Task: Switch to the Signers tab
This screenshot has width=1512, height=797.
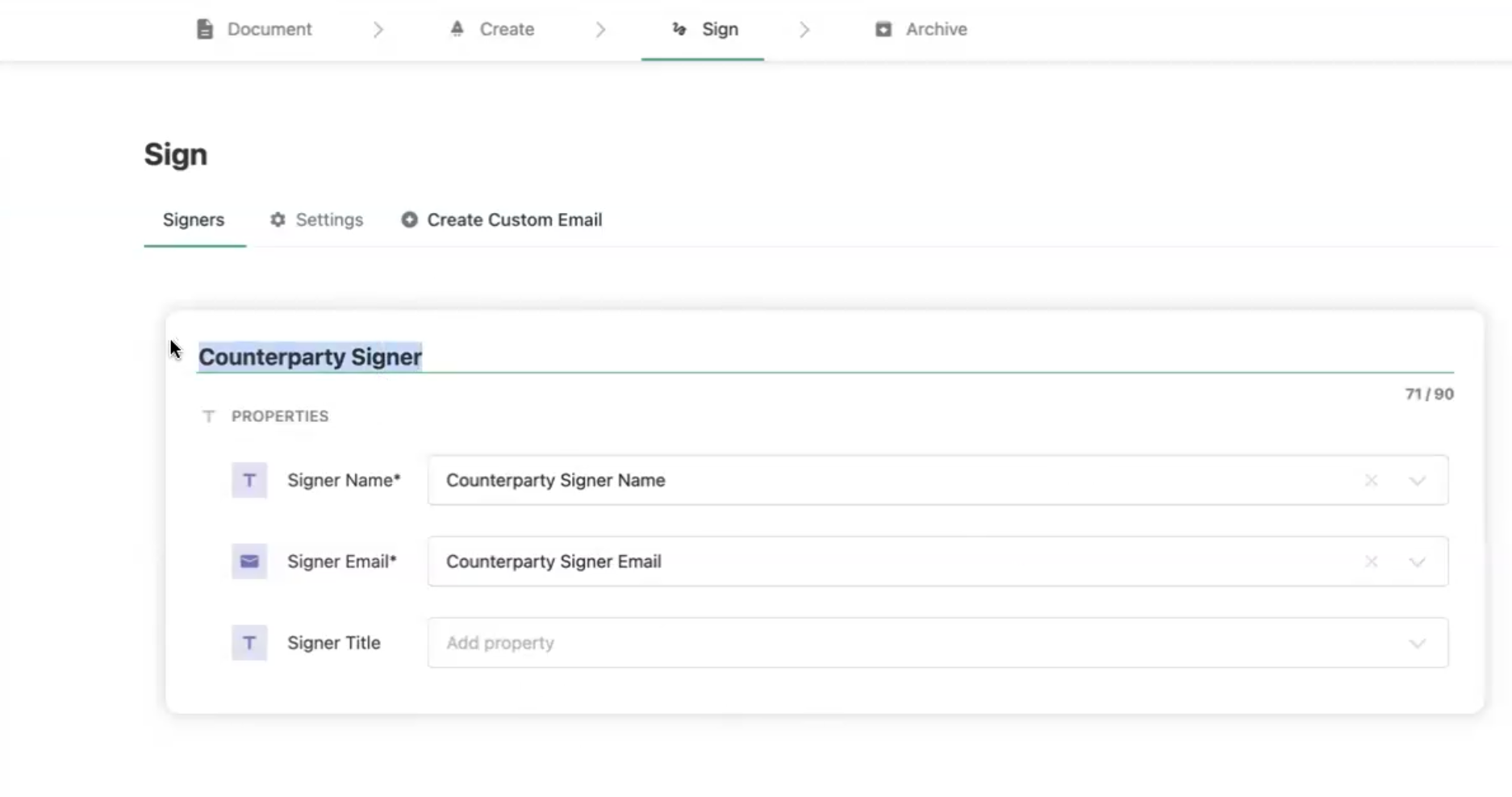Action: (x=194, y=219)
